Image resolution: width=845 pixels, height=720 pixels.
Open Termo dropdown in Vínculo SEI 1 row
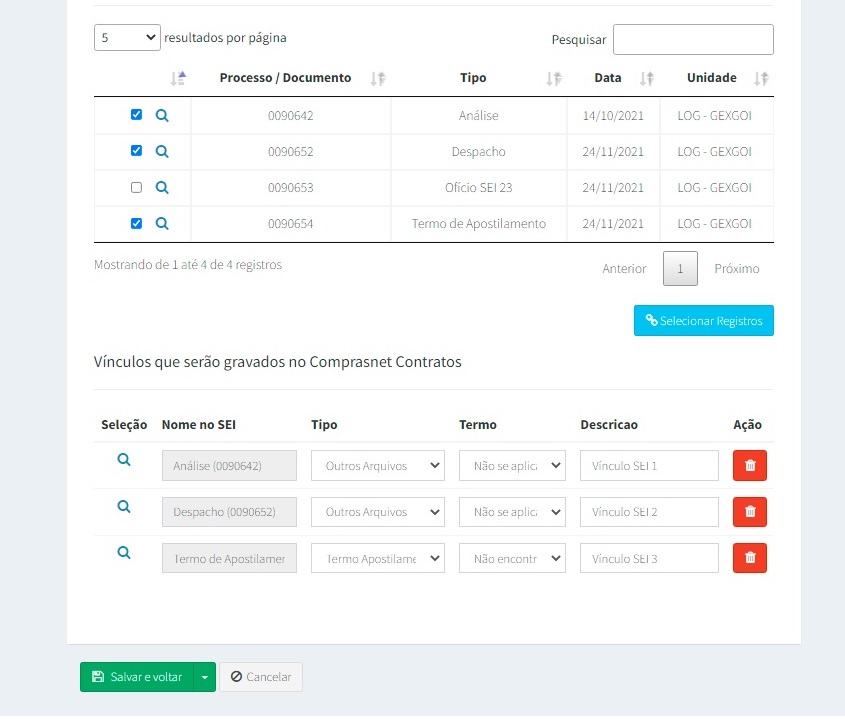coord(512,466)
